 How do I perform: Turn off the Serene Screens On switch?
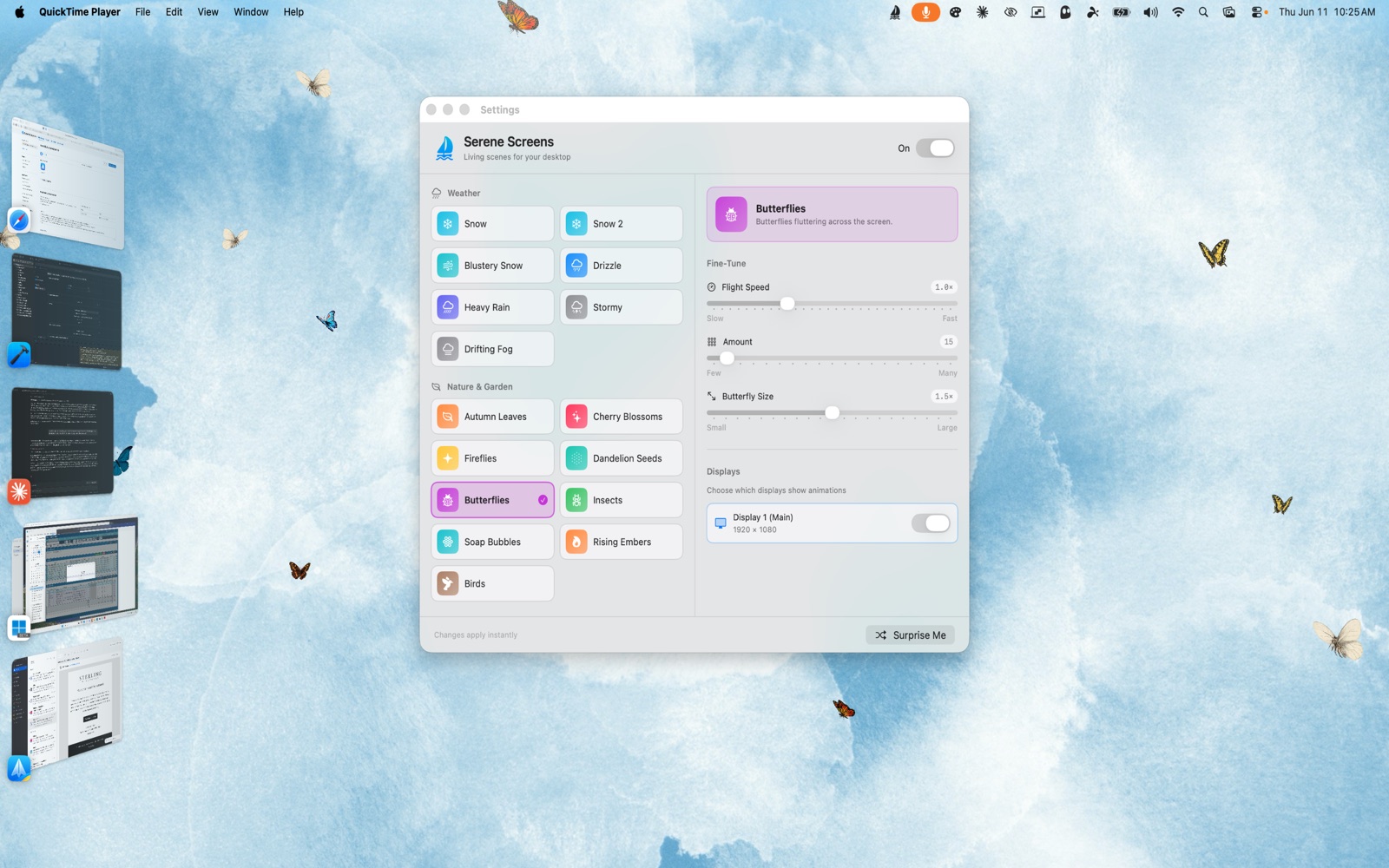coord(935,148)
